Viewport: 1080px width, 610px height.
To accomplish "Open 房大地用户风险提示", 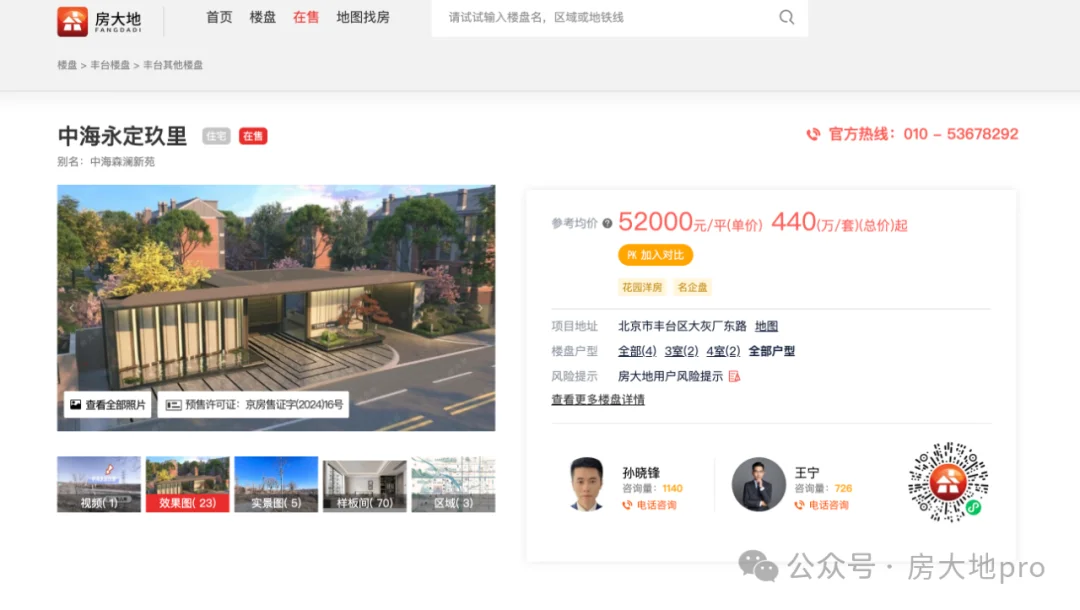I will tap(670, 376).
